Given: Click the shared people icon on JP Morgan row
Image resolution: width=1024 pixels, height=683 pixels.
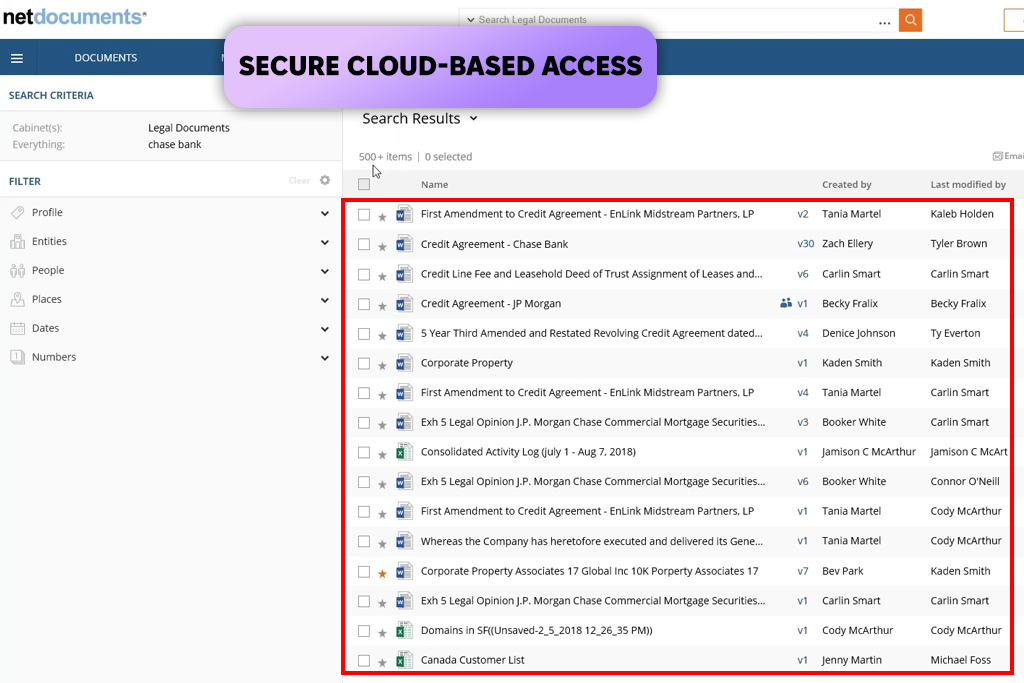Looking at the screenshot, I should click(786, 303).
